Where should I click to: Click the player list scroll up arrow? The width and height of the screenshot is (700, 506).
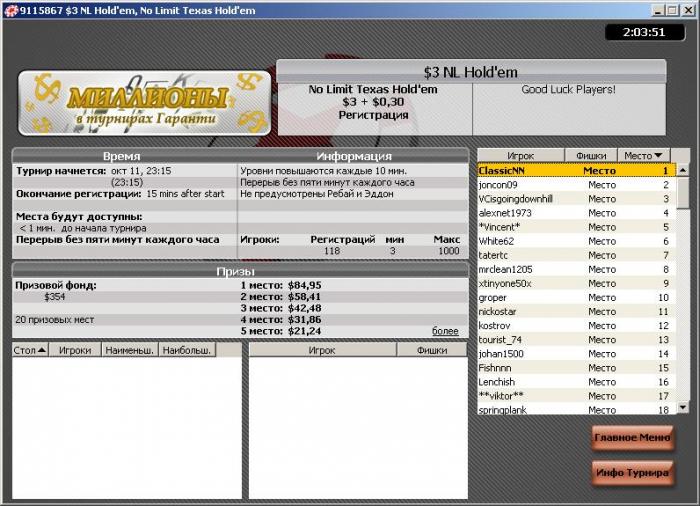coord(683,170)
